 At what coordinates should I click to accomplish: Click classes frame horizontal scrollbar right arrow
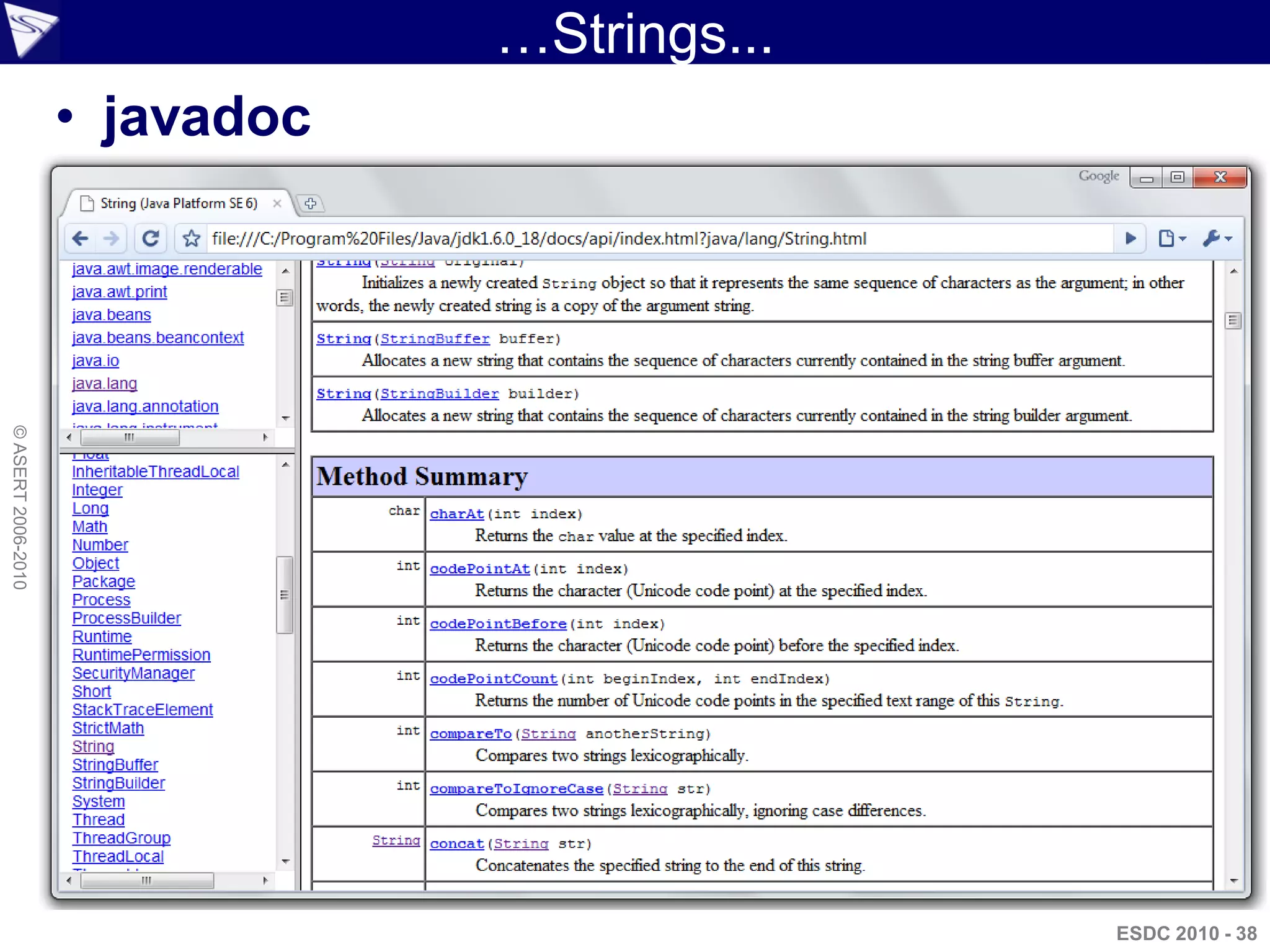click(x=265, y=880)
